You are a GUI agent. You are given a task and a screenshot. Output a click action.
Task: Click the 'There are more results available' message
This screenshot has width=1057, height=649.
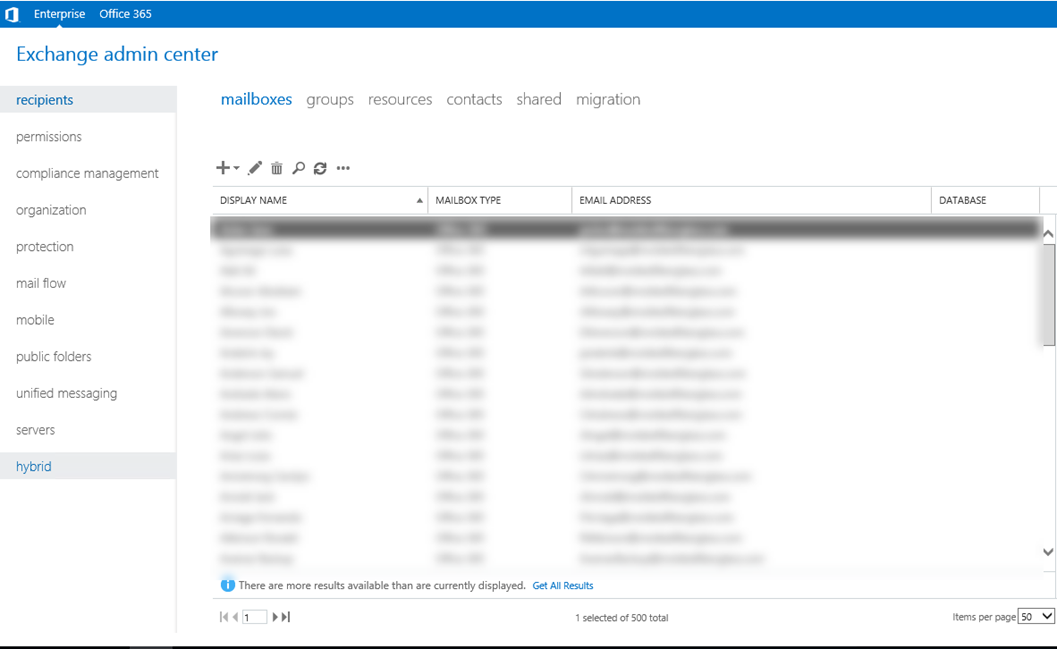tap(382, 585)
